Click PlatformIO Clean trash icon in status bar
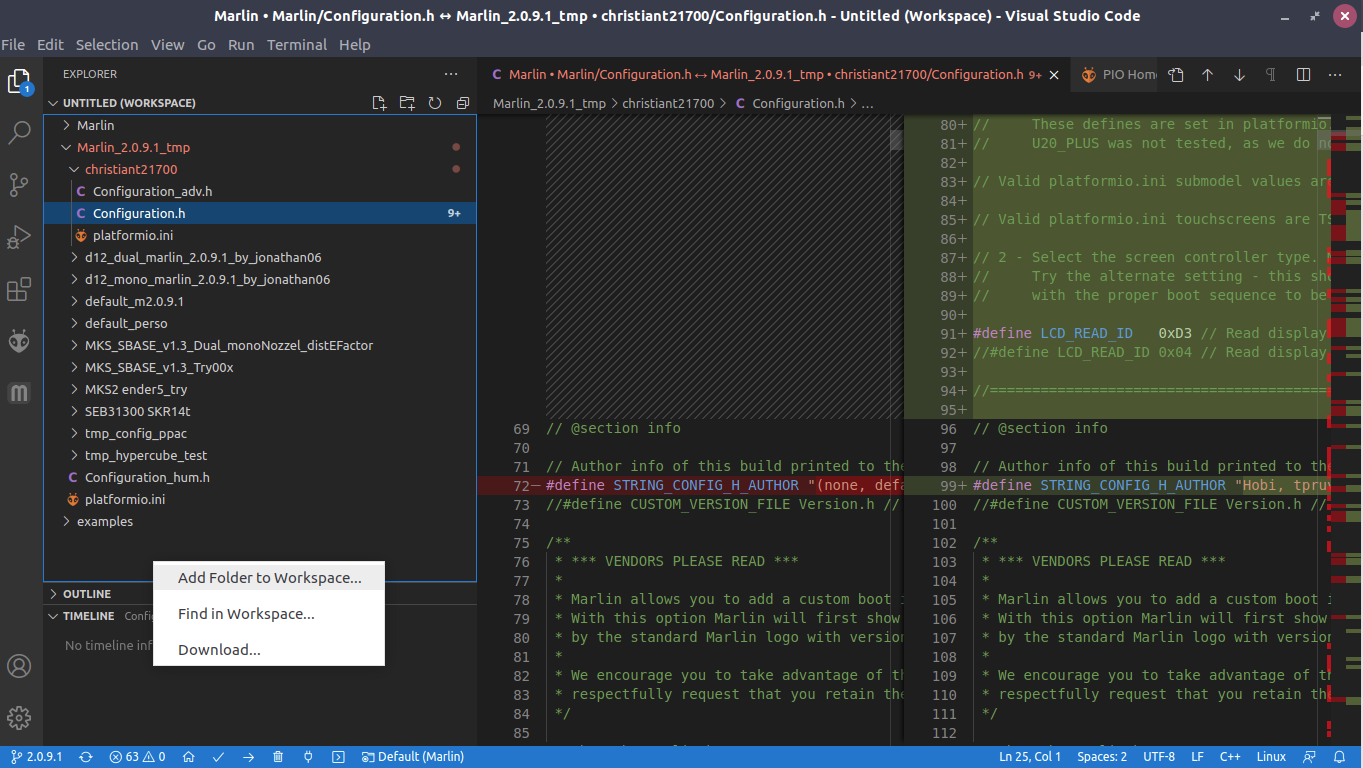 278,757
